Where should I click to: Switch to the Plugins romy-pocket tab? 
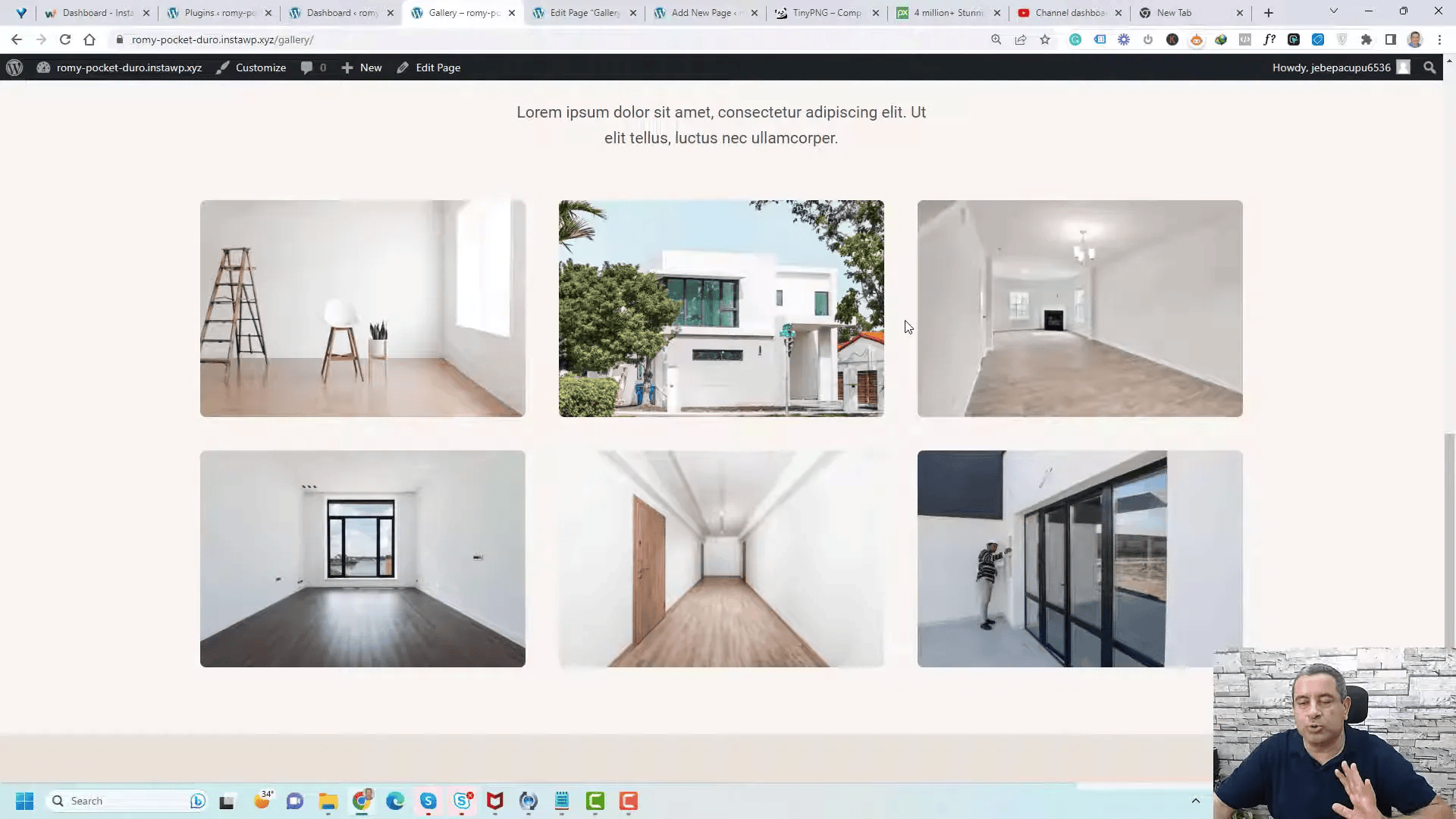coord(218,13)
